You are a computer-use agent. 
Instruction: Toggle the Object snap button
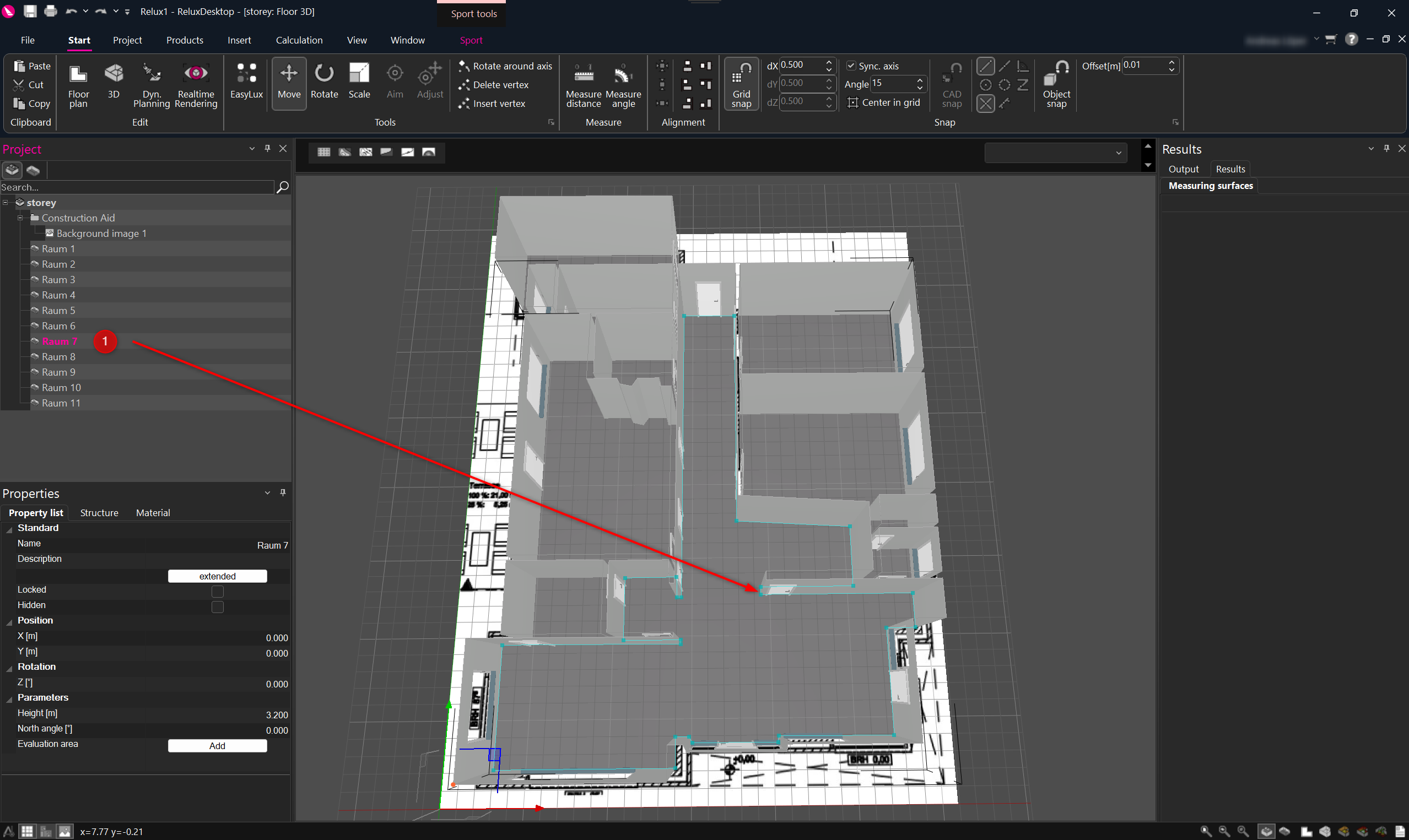[x=1056, y=85]
